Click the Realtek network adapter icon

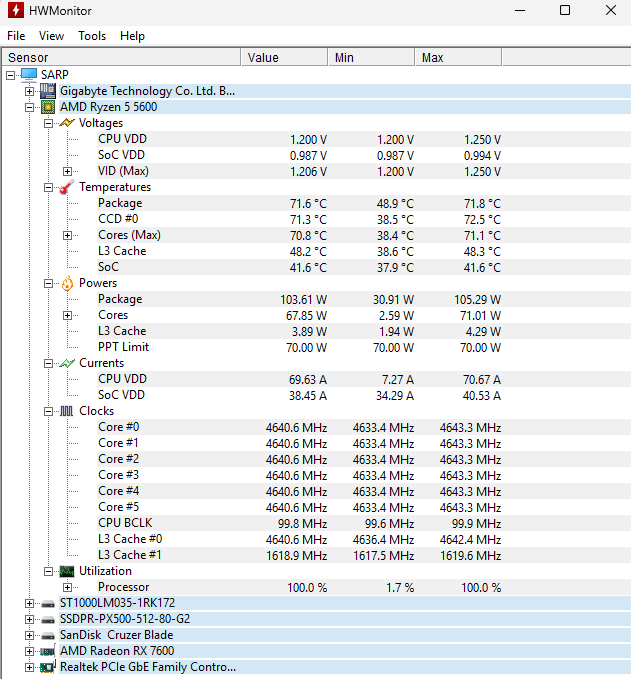click(x=48, y=667)
